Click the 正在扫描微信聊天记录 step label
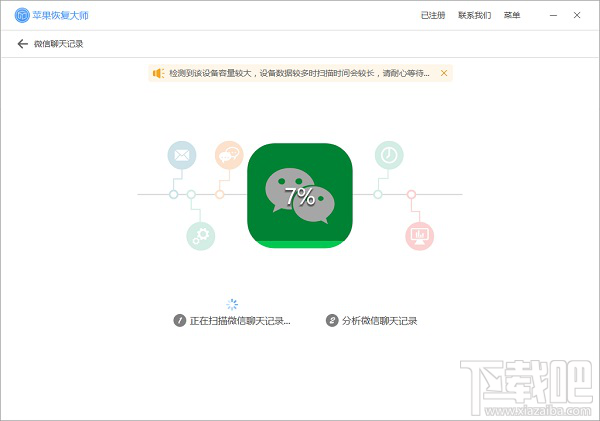Image resolution: width=600 pixels, height=421 pixels. pos(240,321)
